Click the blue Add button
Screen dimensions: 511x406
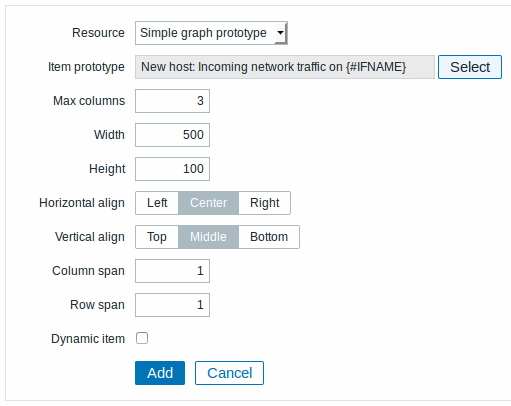click(160, 373)
